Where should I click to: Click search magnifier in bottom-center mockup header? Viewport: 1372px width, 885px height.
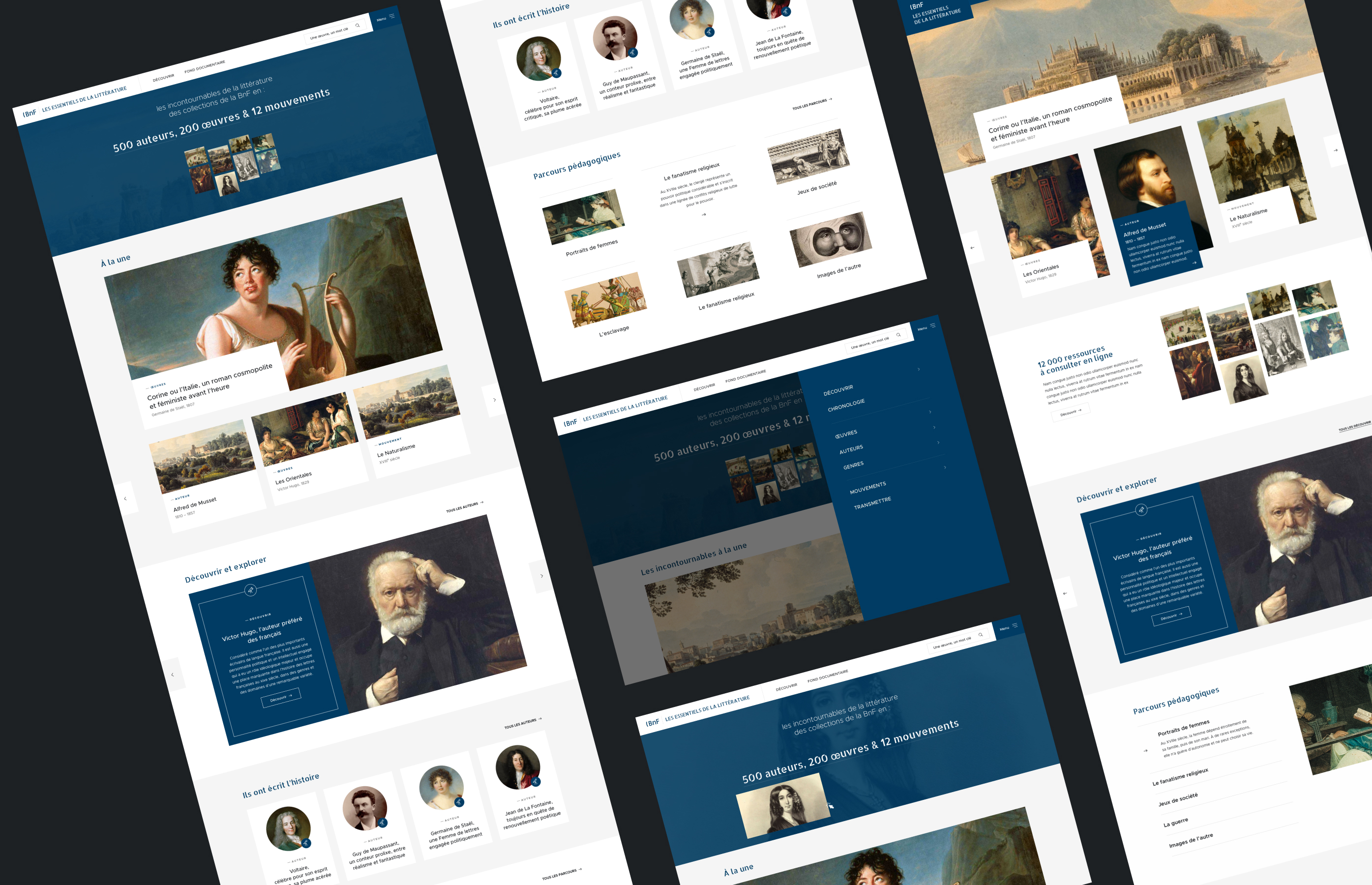[x=981, y=635]
